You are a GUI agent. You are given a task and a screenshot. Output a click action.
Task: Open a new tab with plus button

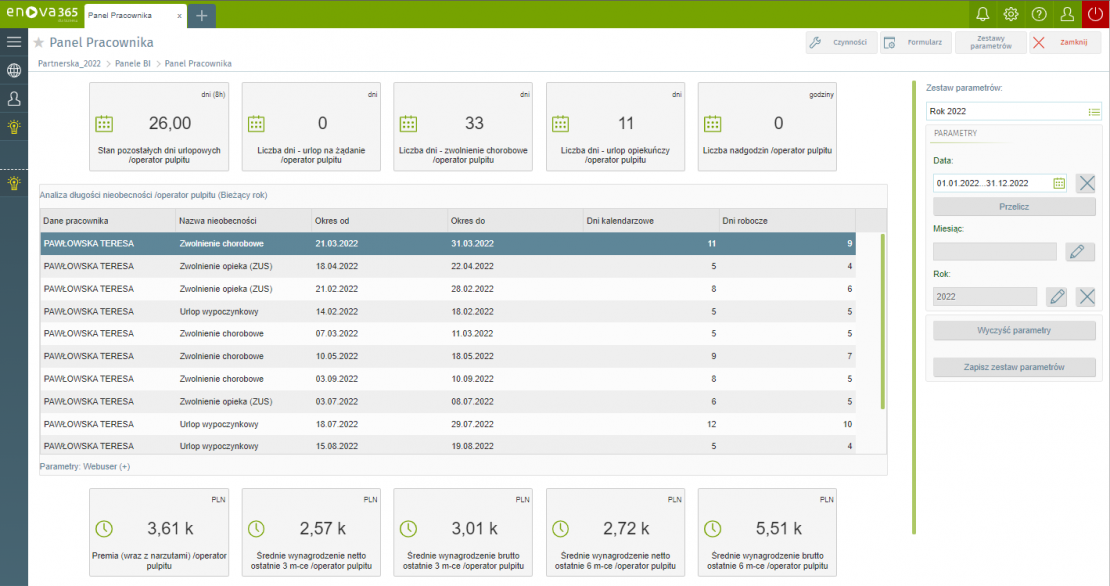tap(201, 15)
